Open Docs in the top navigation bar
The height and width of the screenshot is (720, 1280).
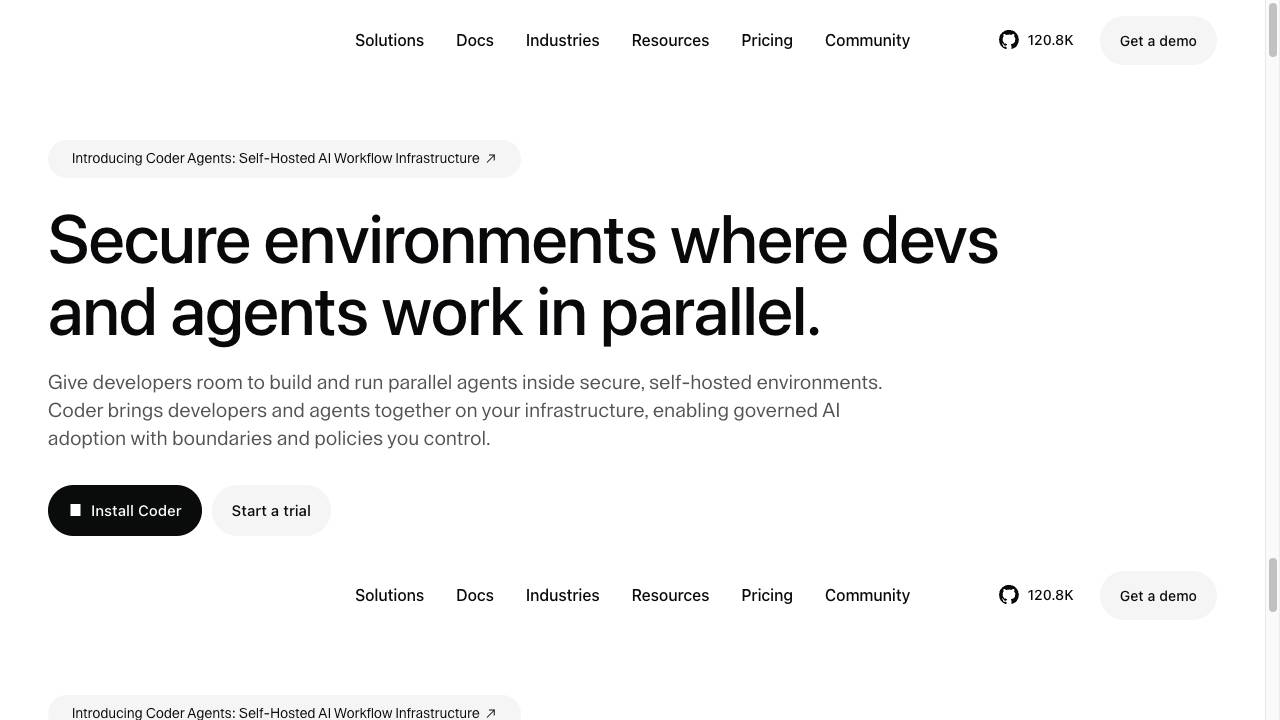[474, 40]
